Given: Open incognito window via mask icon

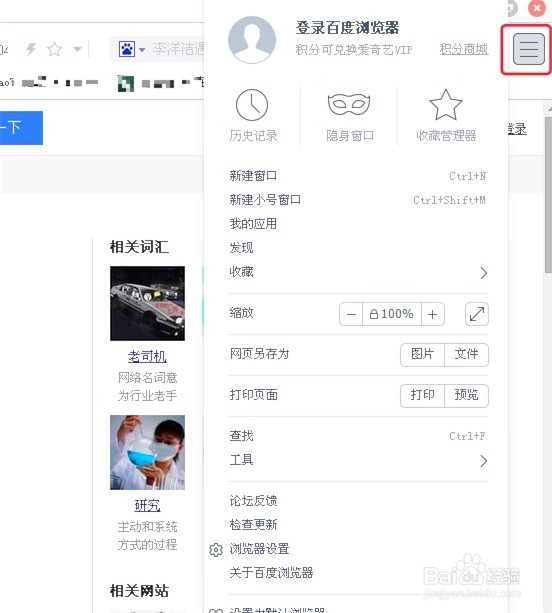Looking at the screenshot, I should click(x=349, y=104).
